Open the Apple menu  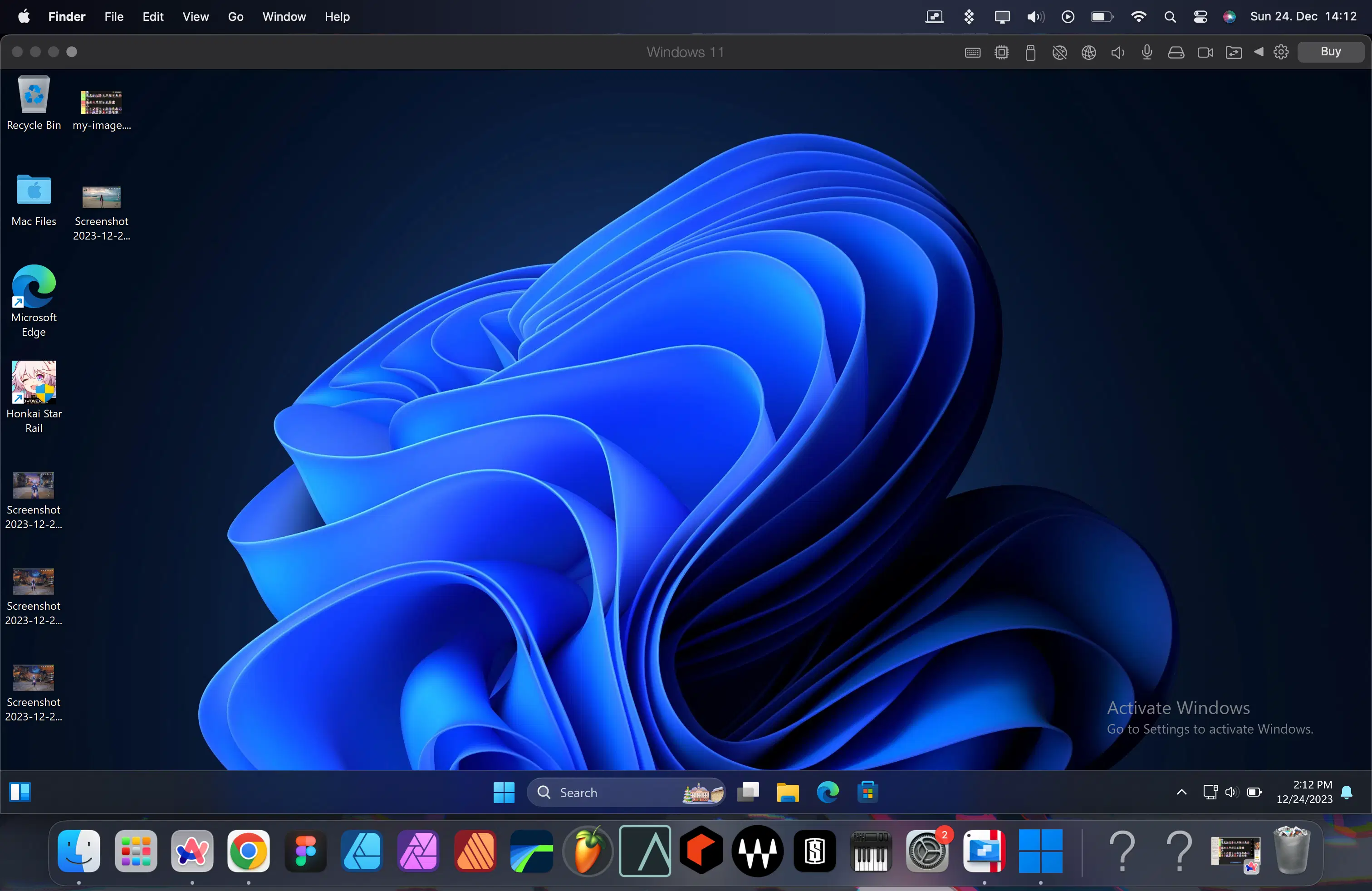click(x=24, y=17)
